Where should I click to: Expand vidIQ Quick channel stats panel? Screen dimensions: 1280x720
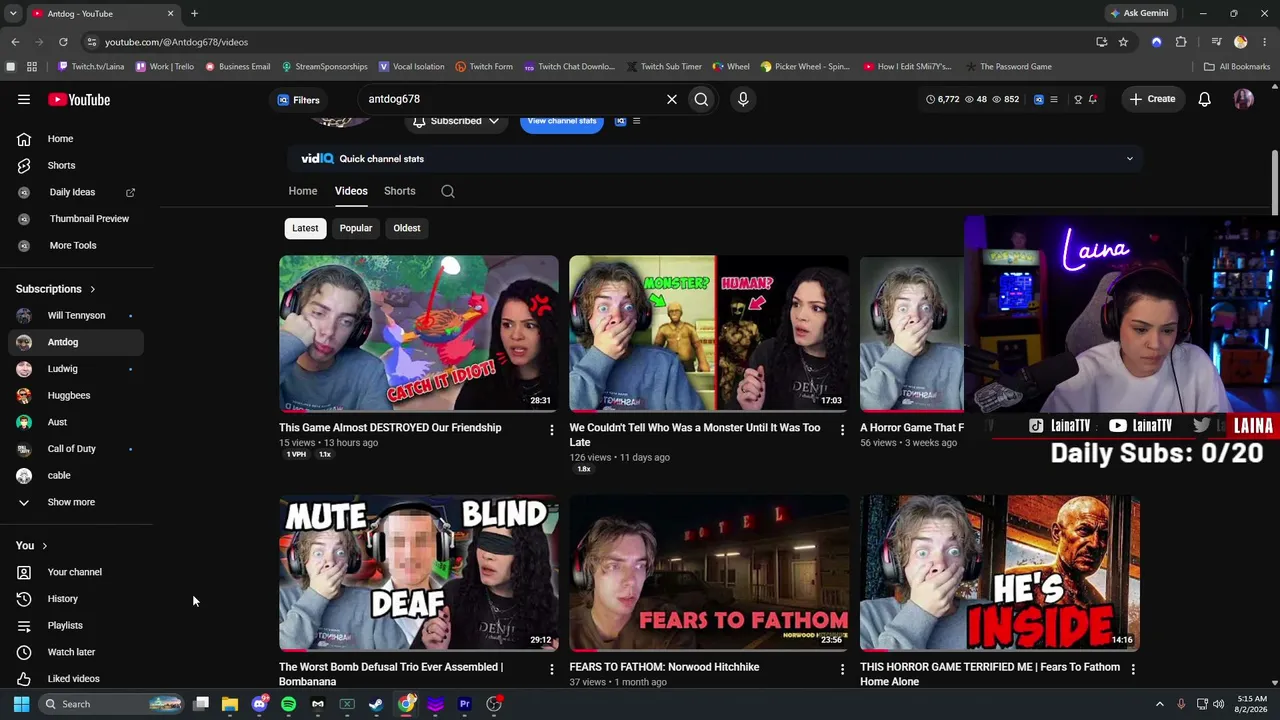(1130, 159)
